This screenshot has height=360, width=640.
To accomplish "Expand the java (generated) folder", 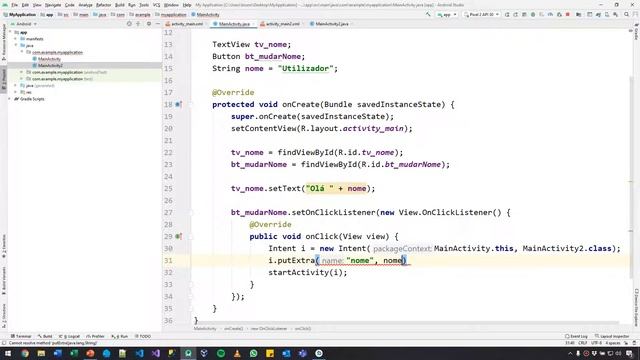I will pyautogui.click(x=16, y=85).
